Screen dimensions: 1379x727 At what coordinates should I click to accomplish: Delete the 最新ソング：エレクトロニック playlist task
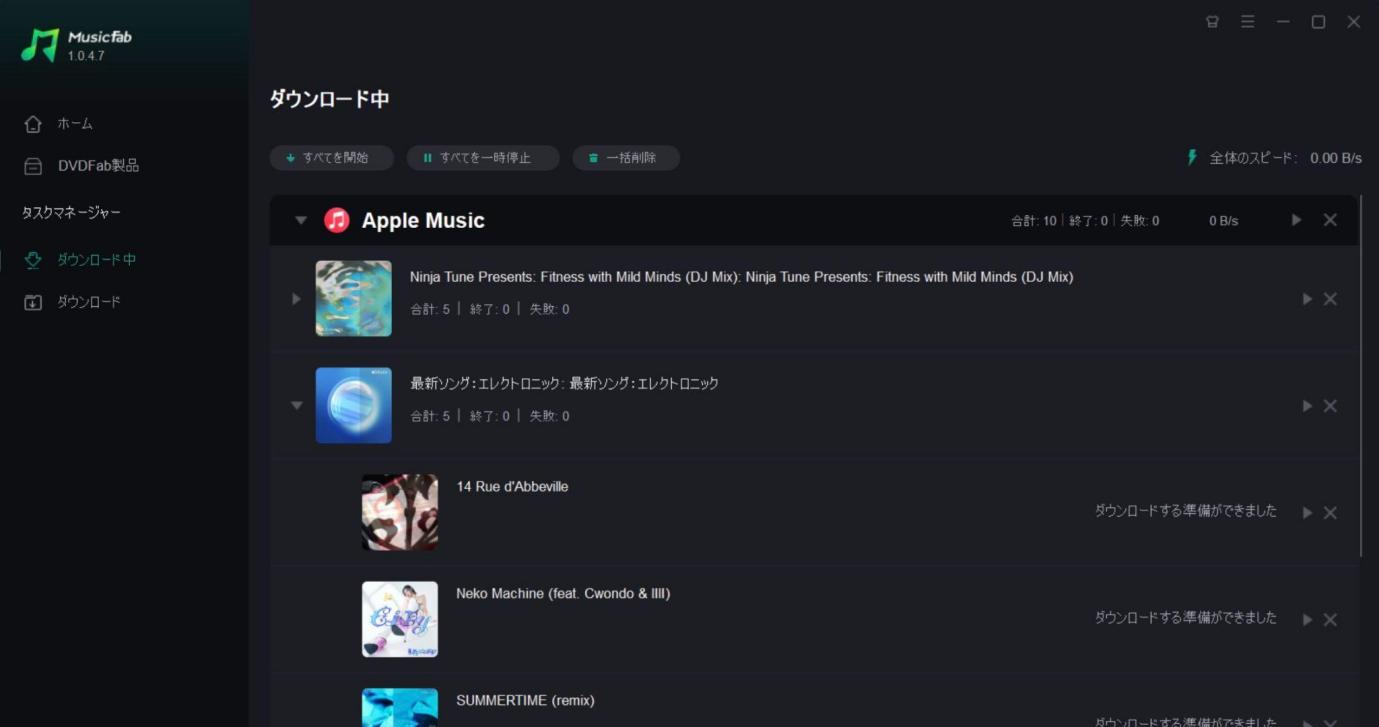1330,406
